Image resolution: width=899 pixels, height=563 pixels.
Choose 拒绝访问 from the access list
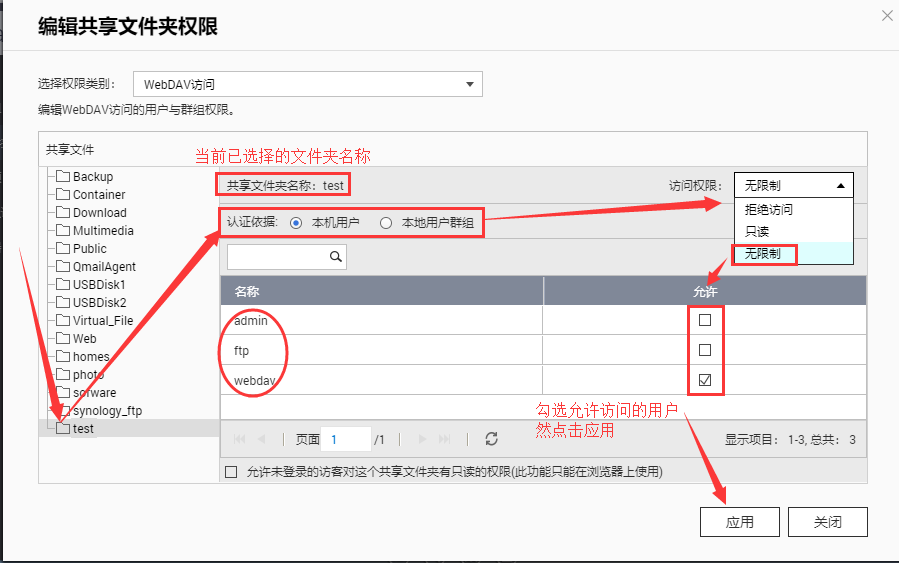(769, 210)
